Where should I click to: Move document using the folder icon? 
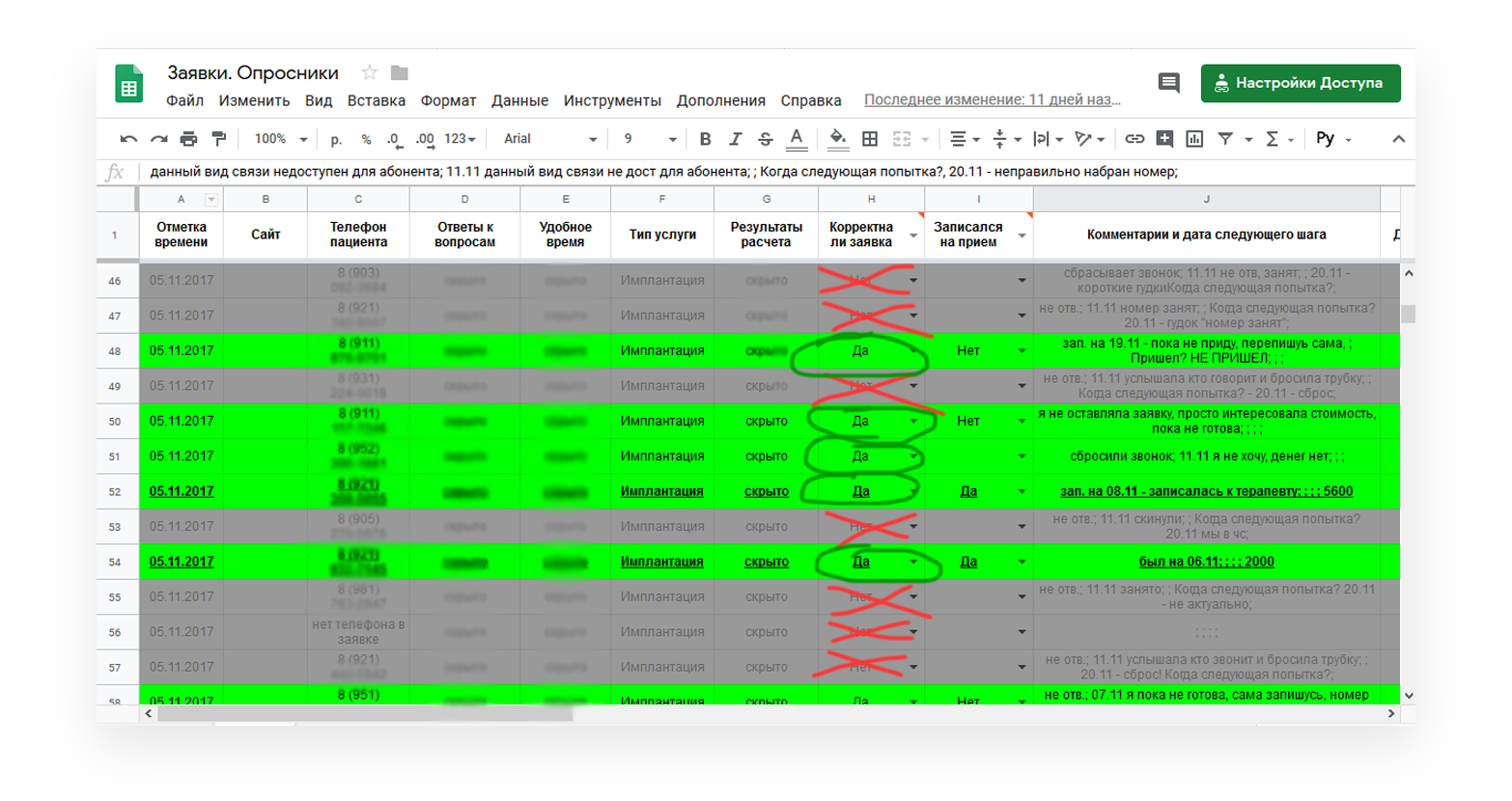[400, 72]
